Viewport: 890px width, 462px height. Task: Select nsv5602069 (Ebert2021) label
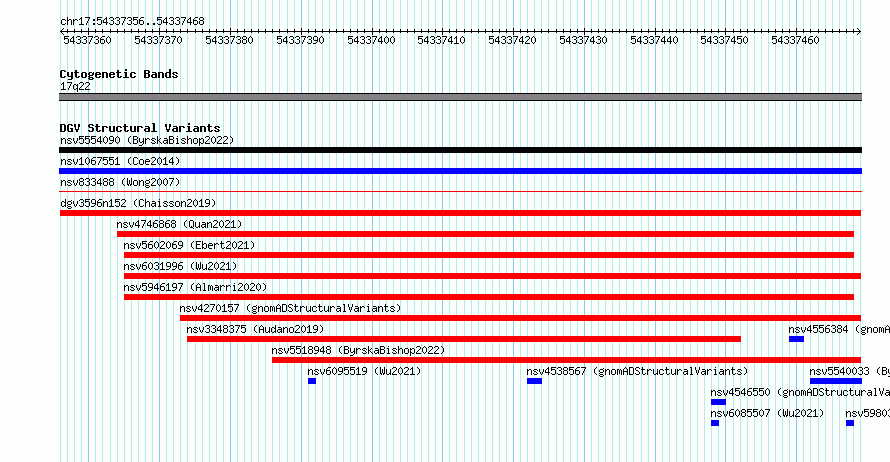pos(190,245)
